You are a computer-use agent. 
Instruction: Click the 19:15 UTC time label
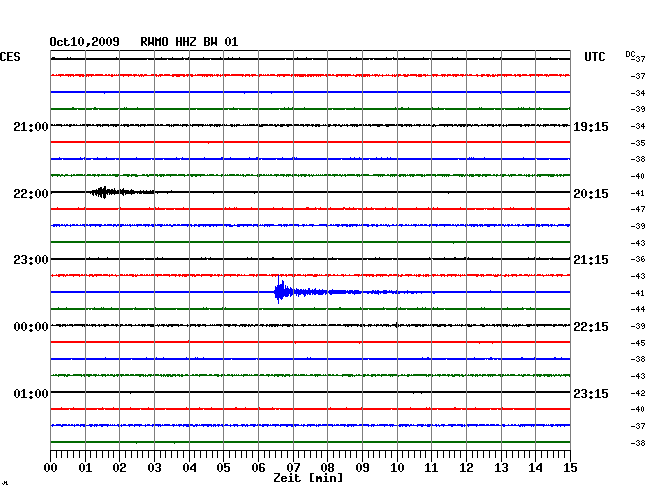coord(591,126)
